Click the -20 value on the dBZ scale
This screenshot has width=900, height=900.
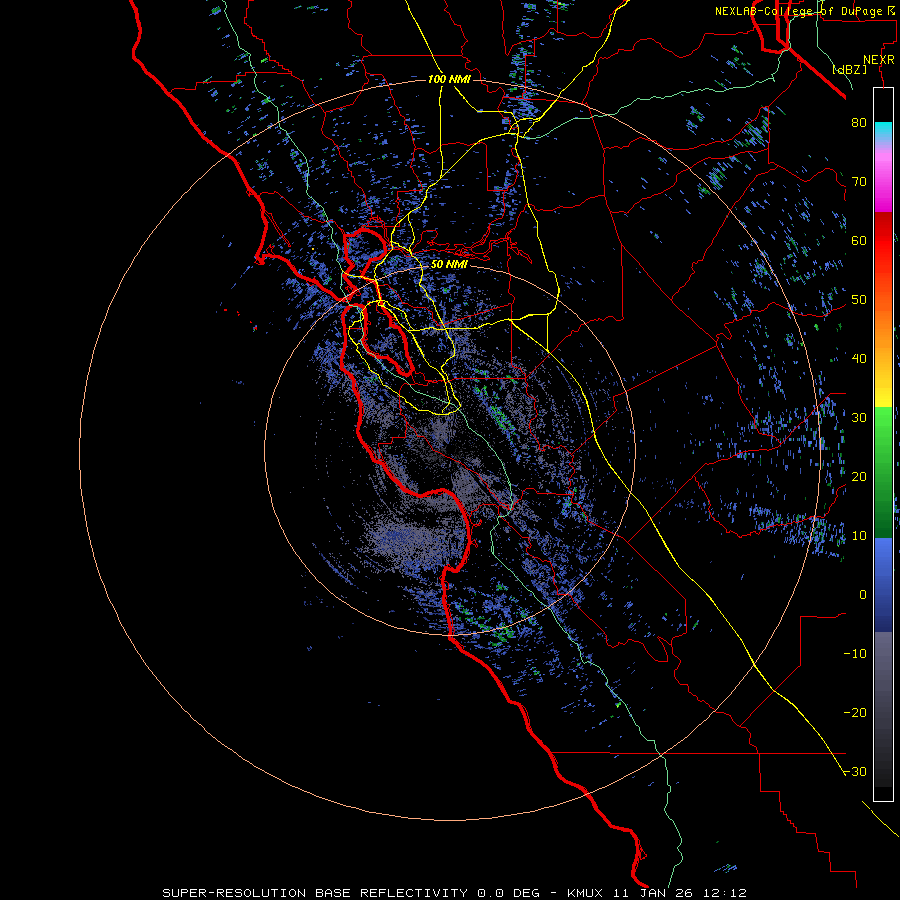pyautogui.click(x=855, y=713)
